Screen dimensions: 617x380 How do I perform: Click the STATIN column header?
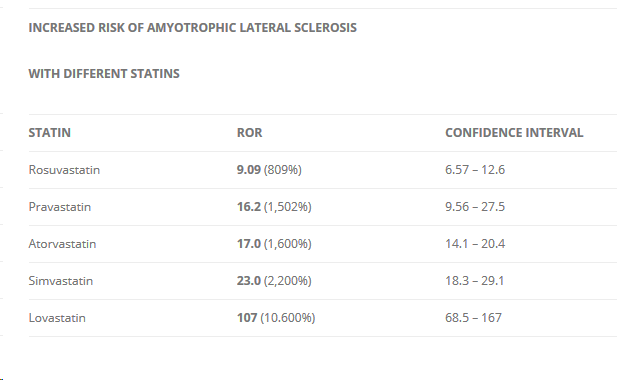coord(50,133)
